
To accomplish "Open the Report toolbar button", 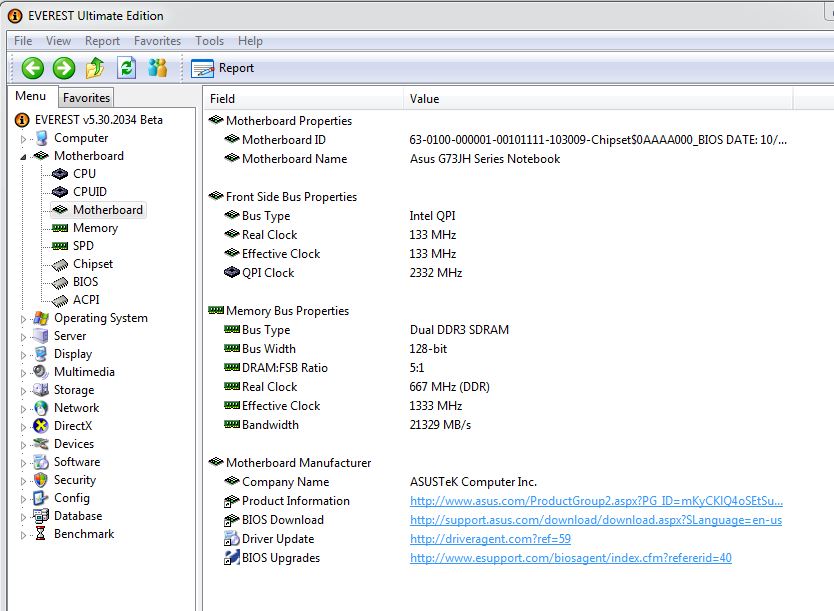I will point(223,68).
